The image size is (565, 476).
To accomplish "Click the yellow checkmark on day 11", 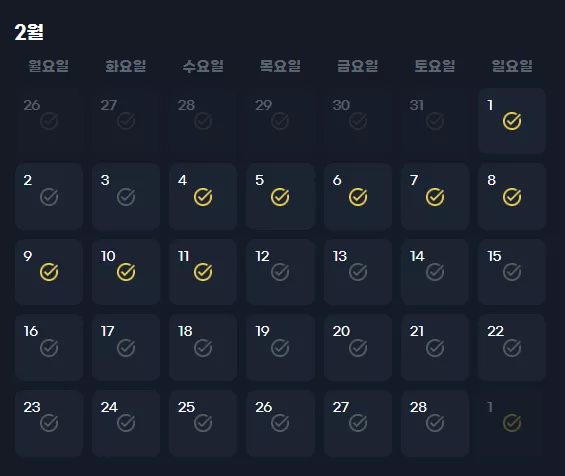I will tap(203, 272).
